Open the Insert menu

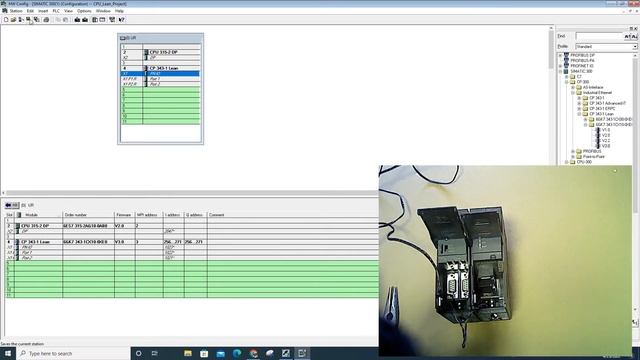pyautogui.click(x=43, y=11)
